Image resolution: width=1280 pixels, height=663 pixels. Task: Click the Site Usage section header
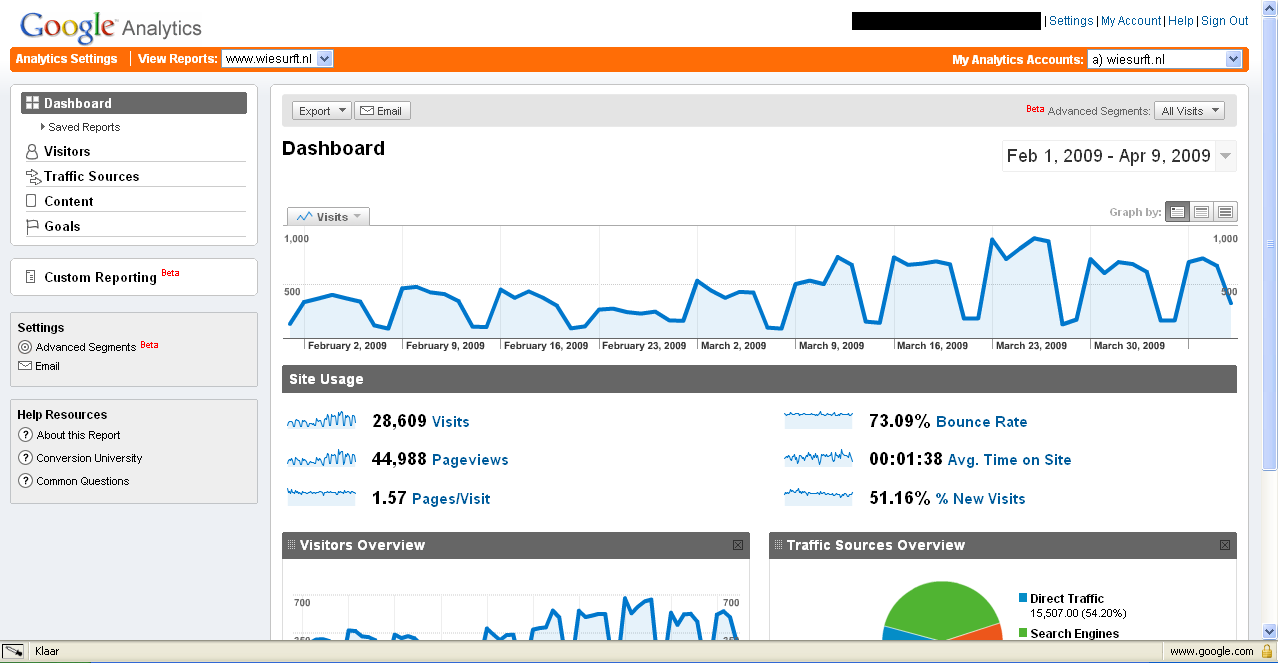click(759, 379)
